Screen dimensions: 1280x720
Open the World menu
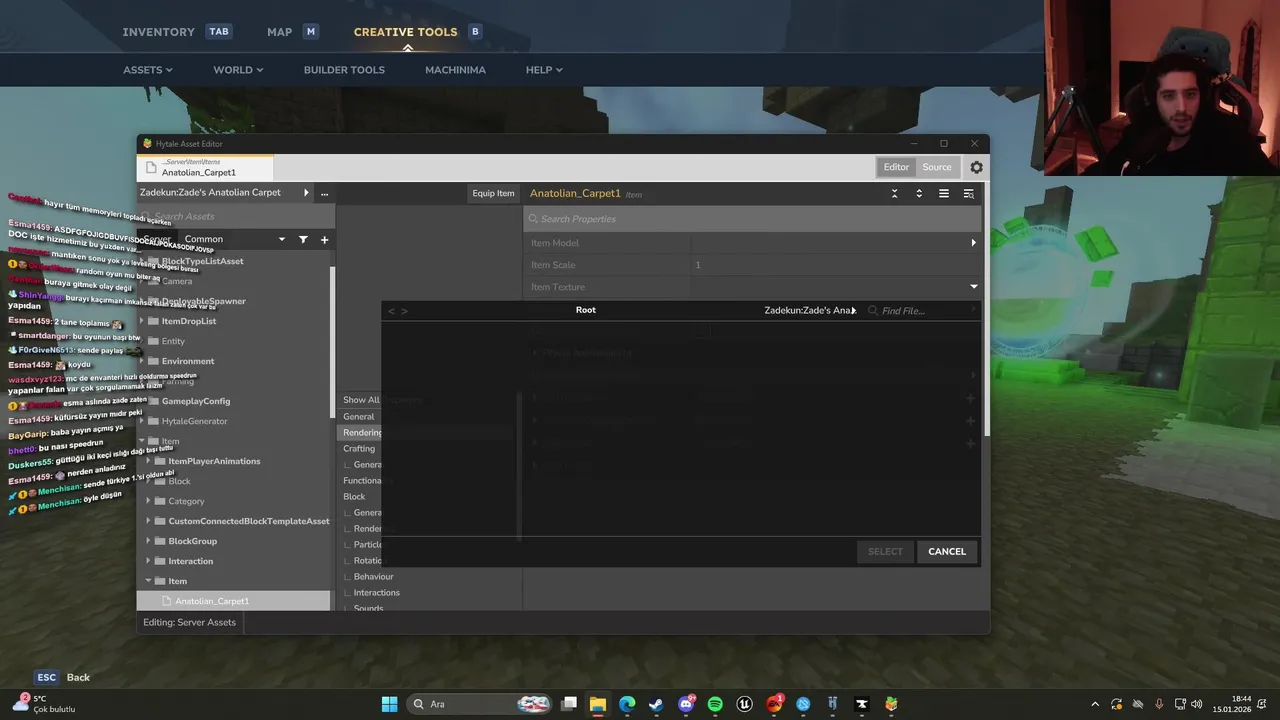point(238,70)
